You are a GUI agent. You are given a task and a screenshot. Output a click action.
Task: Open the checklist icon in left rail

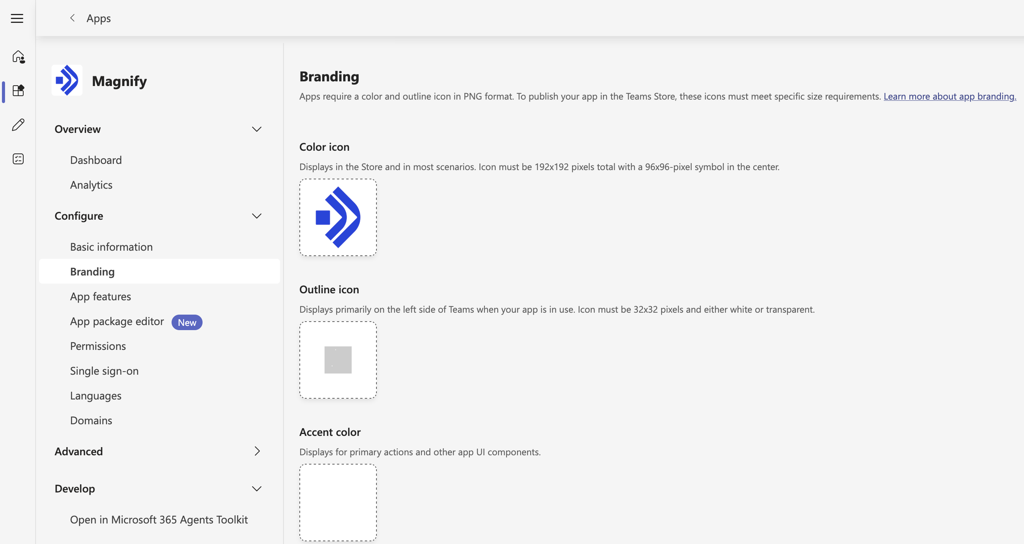pos(18,159)
